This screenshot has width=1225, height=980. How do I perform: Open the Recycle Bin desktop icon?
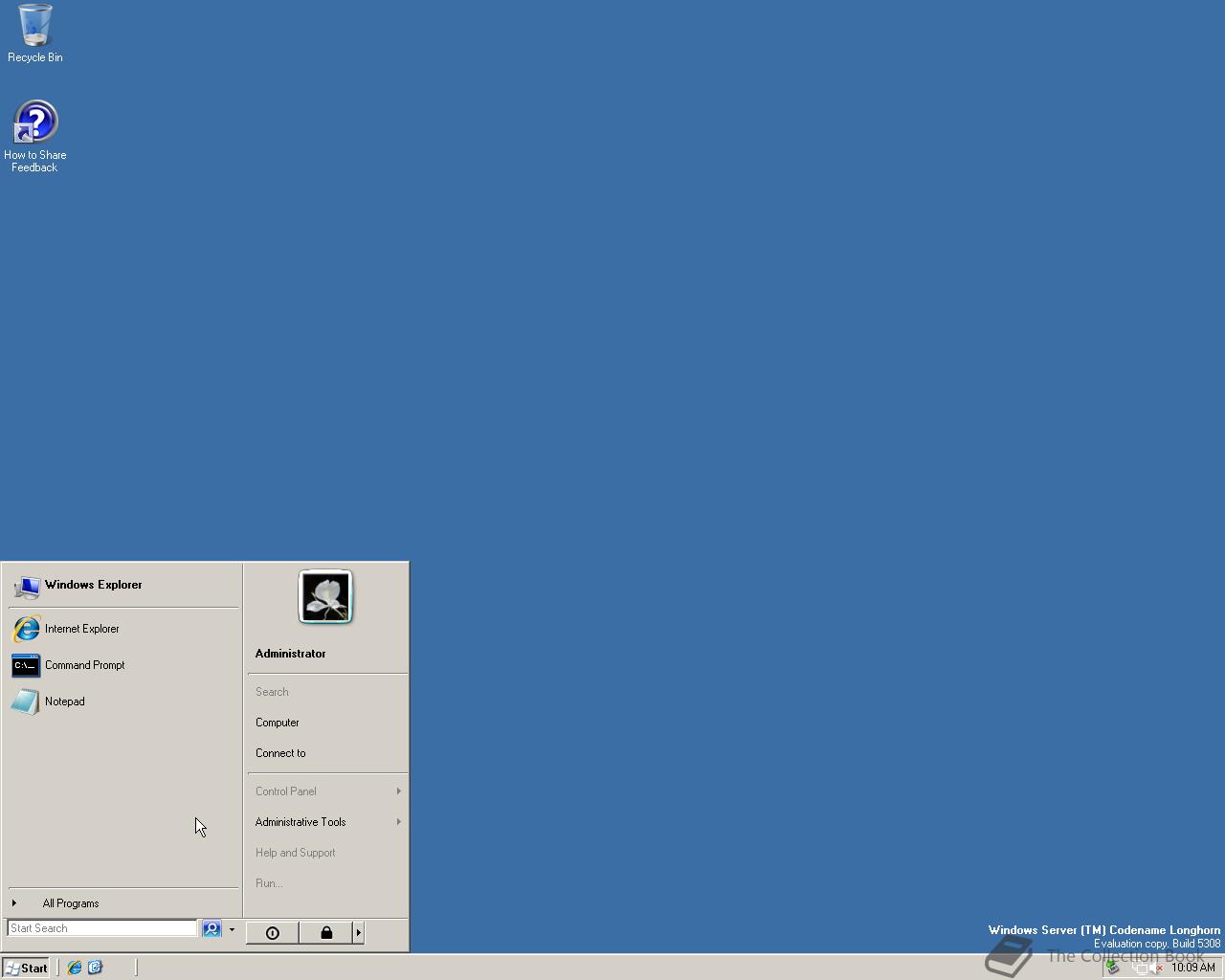coord(35,33)
